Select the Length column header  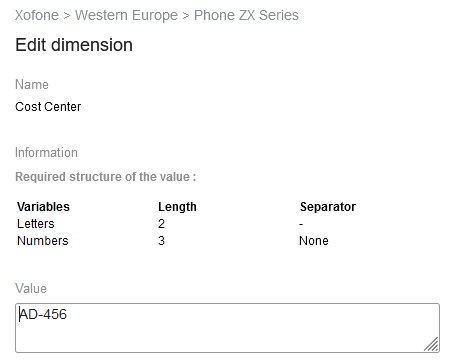click(177, 207)
